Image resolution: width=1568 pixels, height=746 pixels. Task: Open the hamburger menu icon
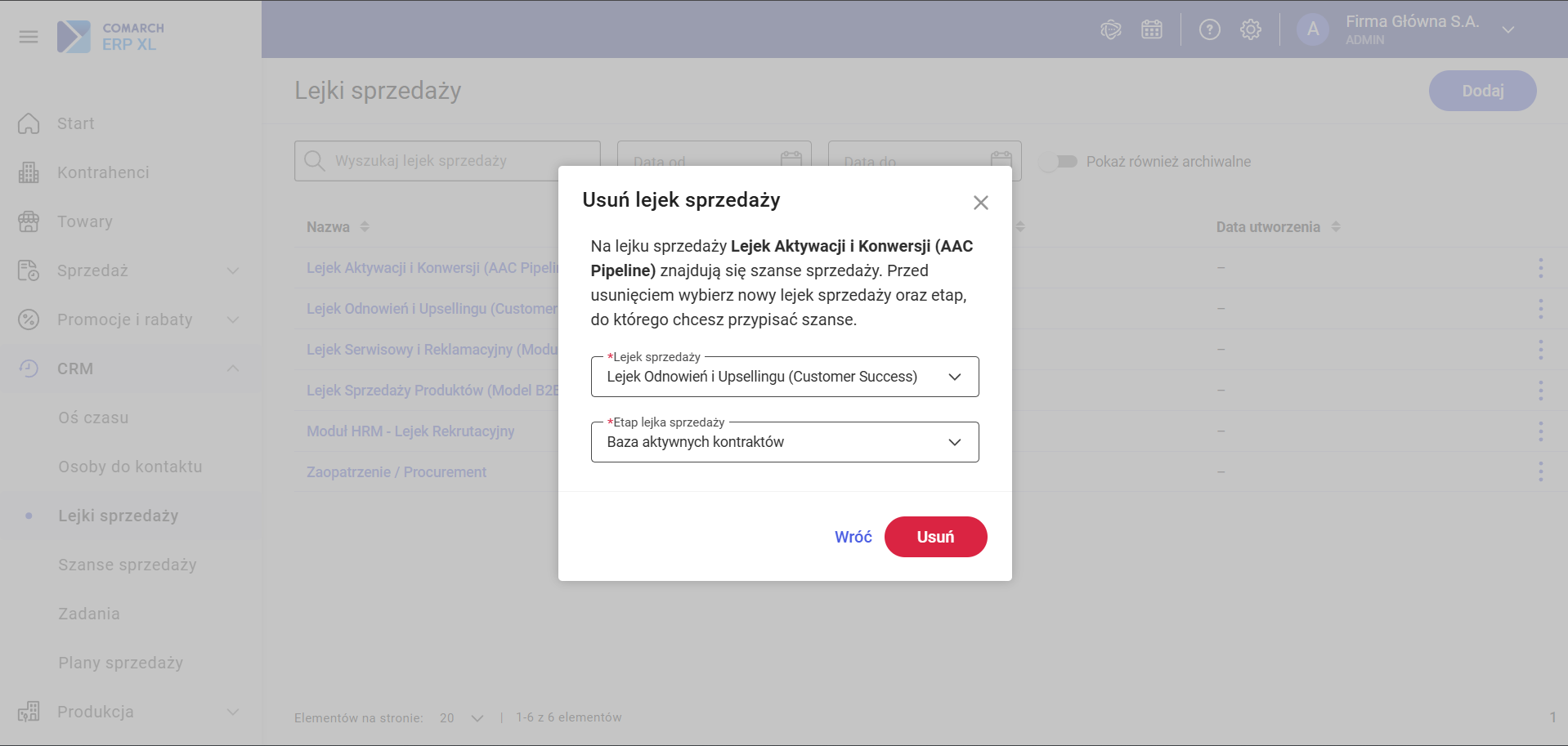(x=29, y=37)
